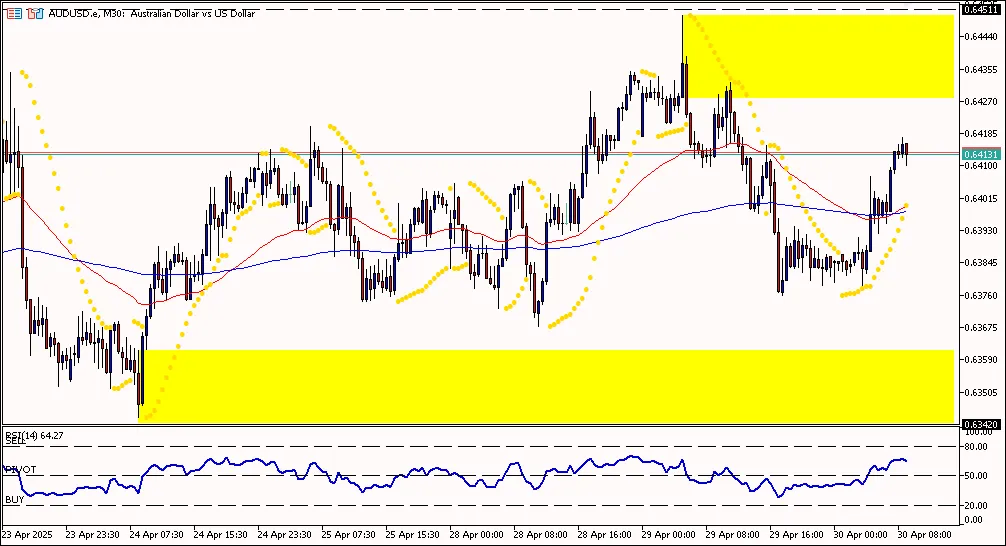Click the 29 Apr 16:00 time label
1006x546 pixels.
[797, 534]
